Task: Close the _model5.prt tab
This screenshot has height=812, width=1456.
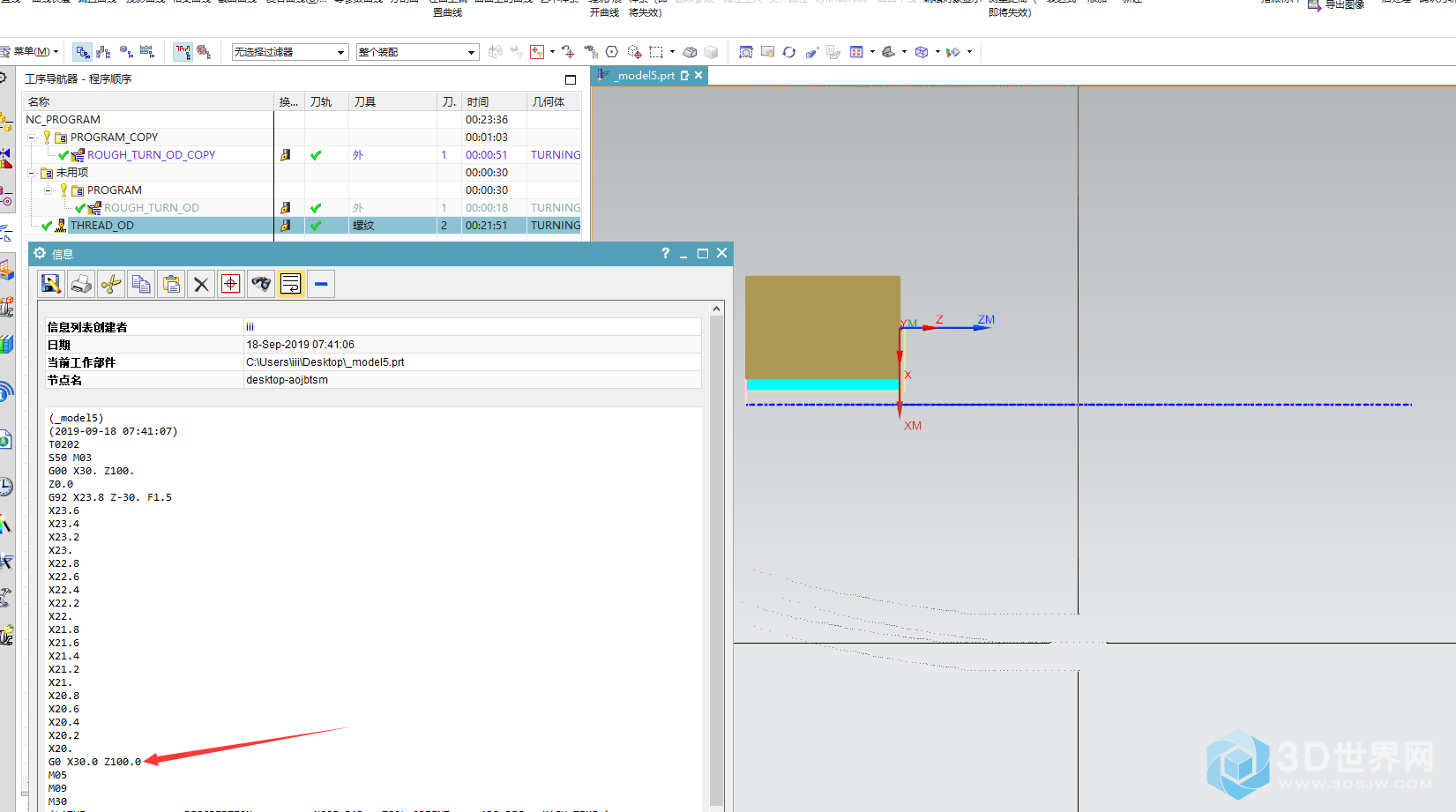Action: (698, 76)
